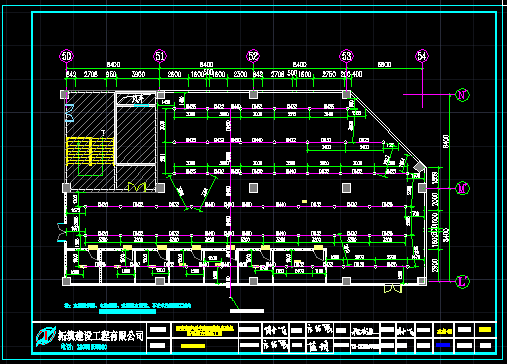The height and width of the screenshot is (364, 507).
Task: Select the cyan bar under the note text
Action: click(128, 311)
